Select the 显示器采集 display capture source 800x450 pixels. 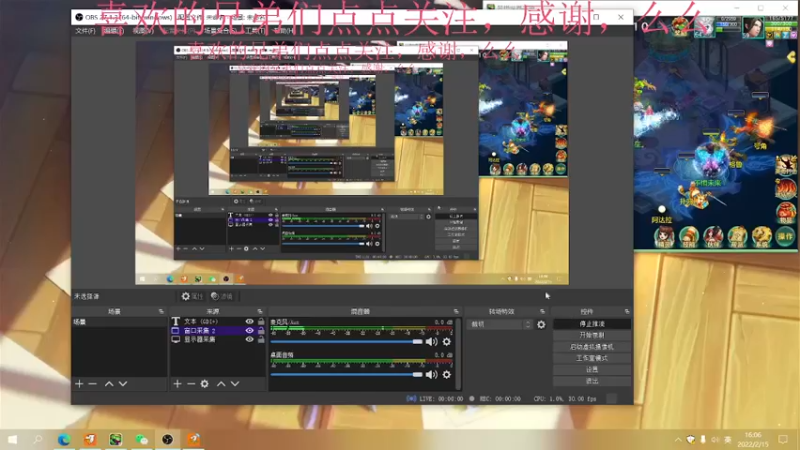218,339
